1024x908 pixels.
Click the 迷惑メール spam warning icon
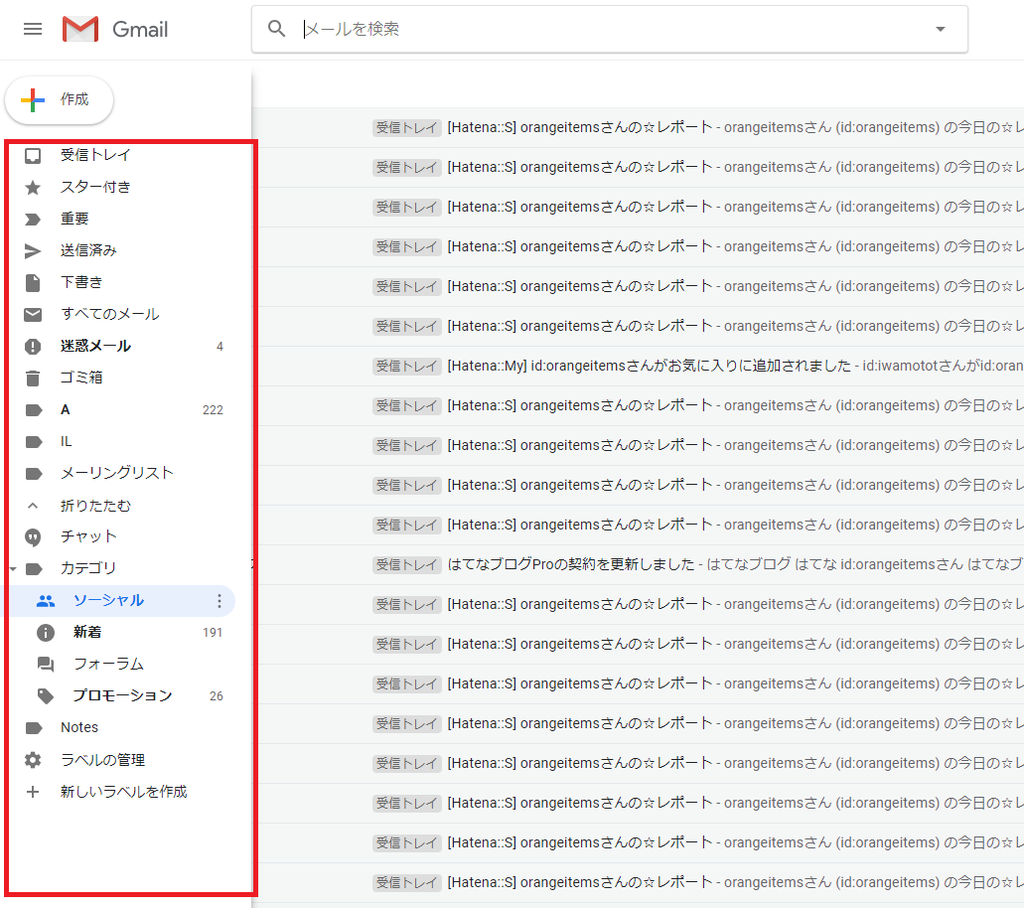coord(33,346)
